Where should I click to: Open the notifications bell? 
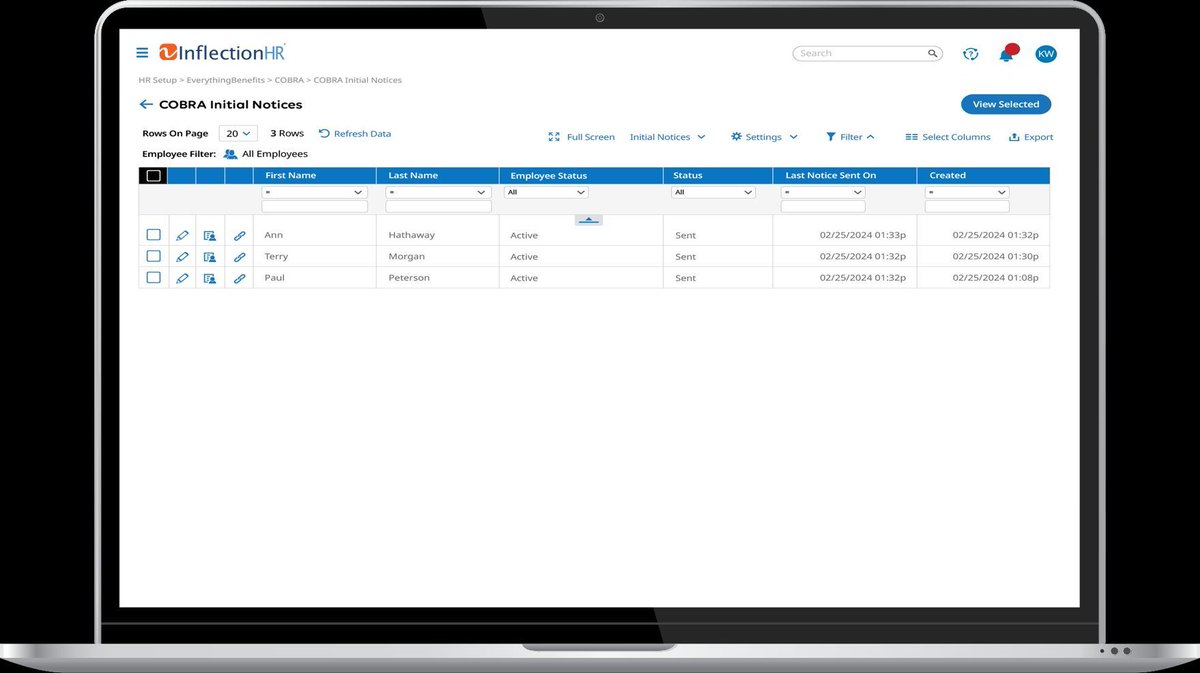1007,54
